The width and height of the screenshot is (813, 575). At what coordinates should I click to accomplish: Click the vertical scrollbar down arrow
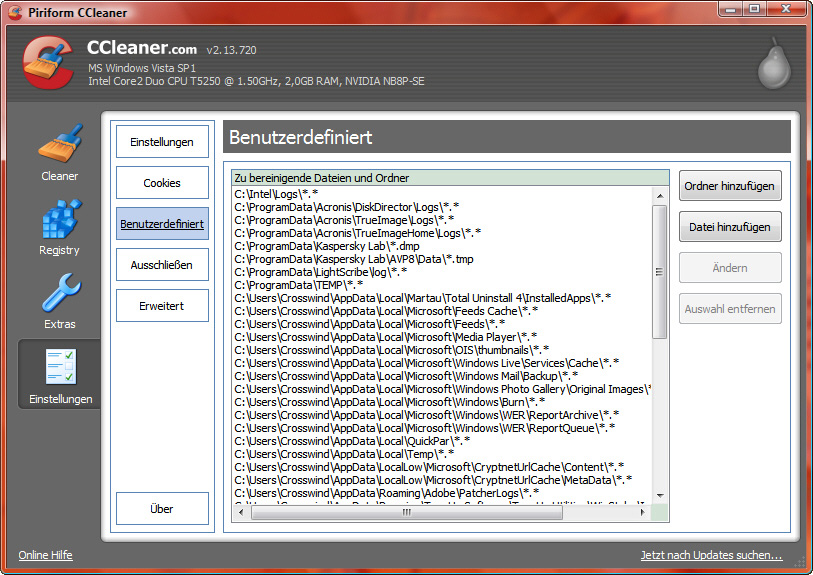(x=659, y=496)
